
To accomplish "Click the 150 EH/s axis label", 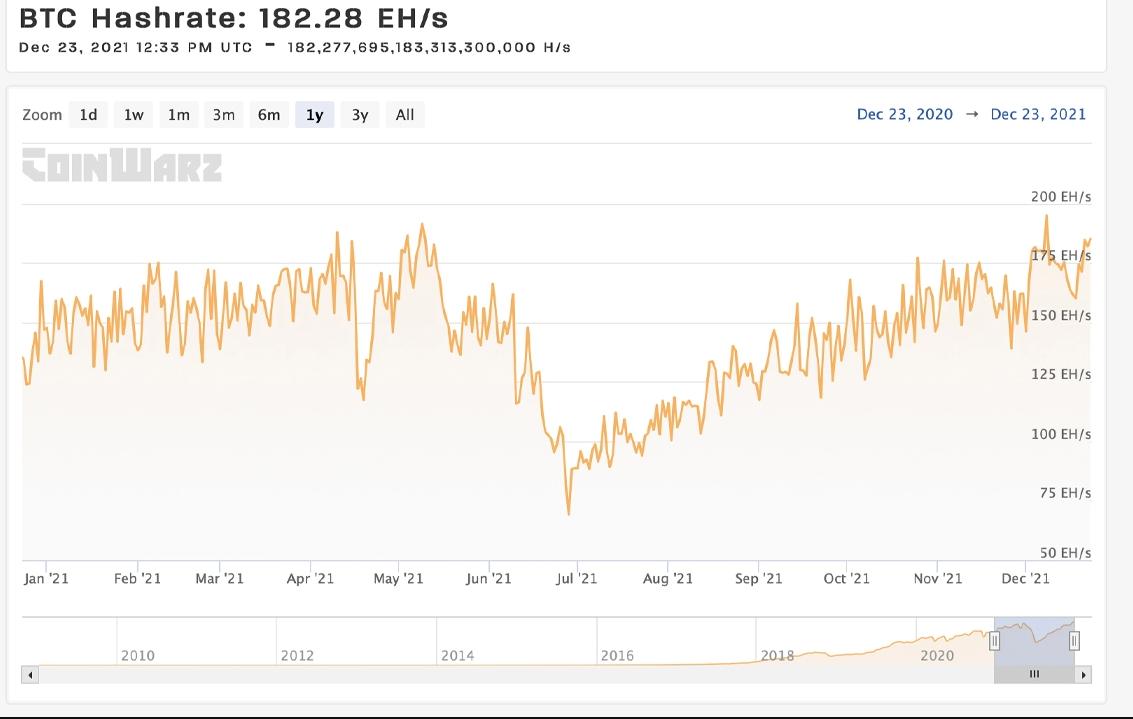I will 1061,316.
